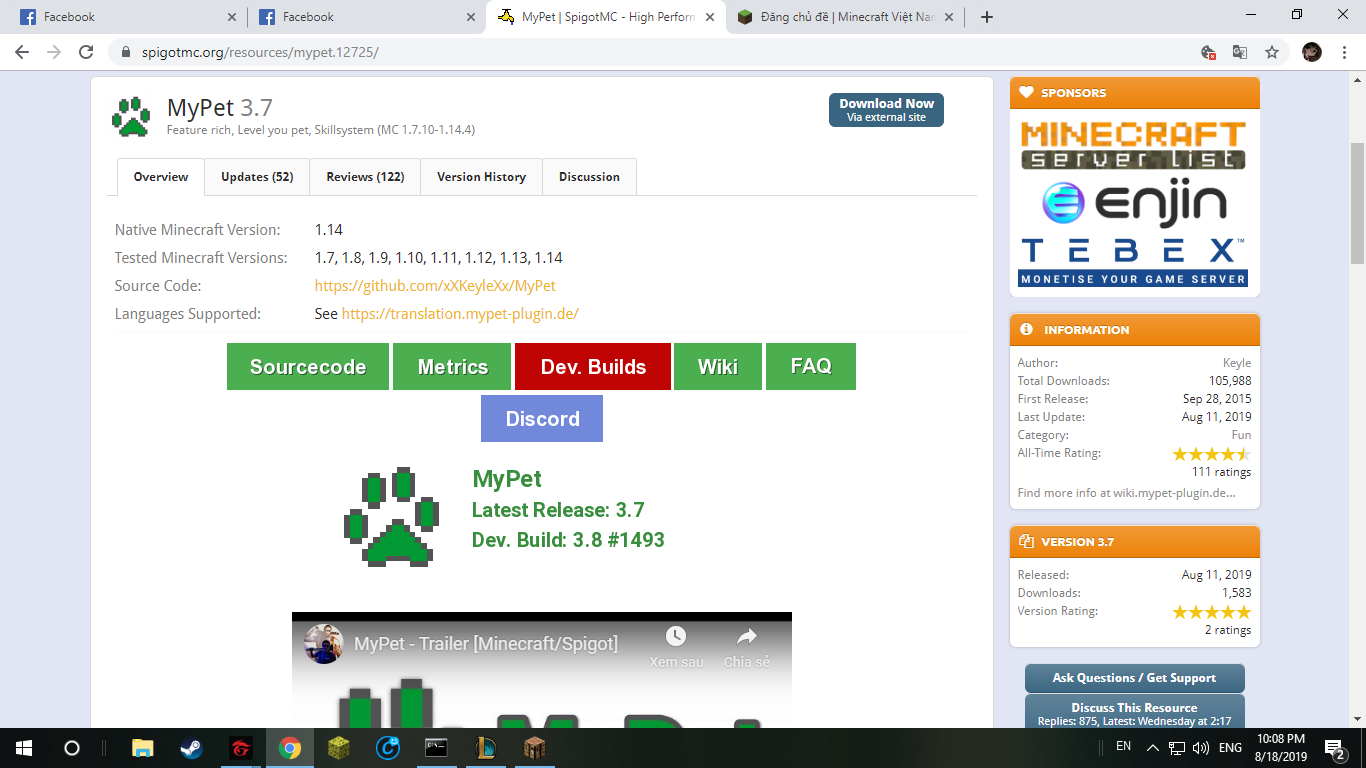Click Discuss This Resource button
The image size is (1366, 768).
(x=1135, y=713)
